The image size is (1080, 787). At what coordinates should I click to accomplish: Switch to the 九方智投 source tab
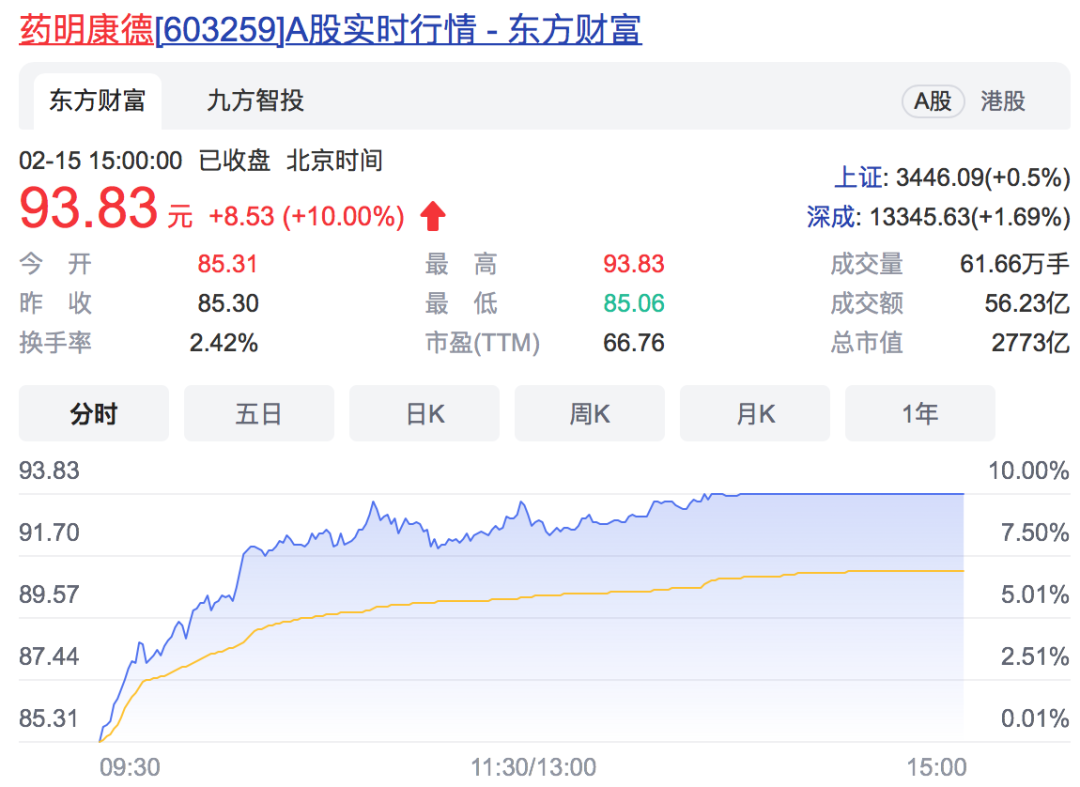(x=255, y=101)
